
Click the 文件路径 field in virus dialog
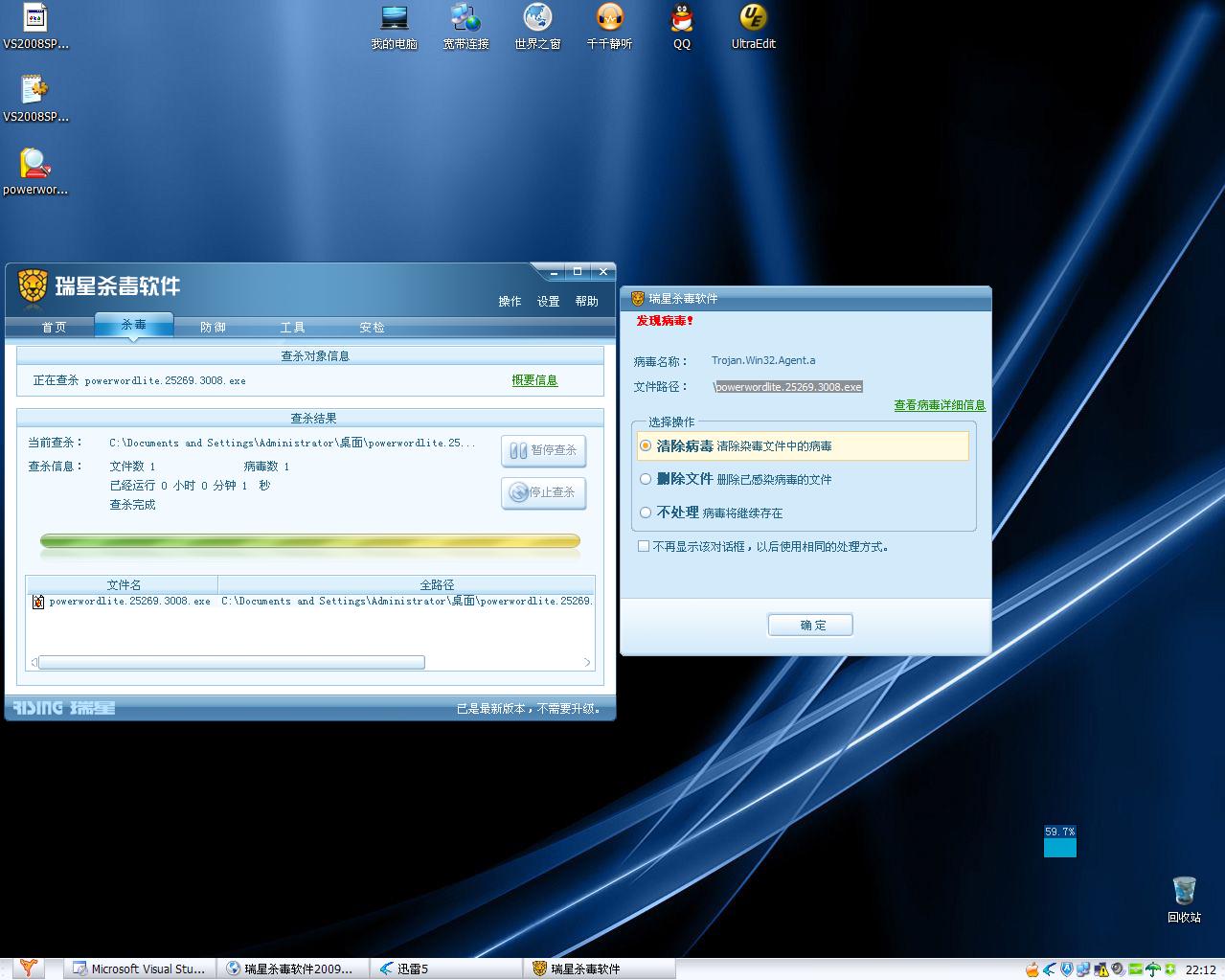(788, 387)
